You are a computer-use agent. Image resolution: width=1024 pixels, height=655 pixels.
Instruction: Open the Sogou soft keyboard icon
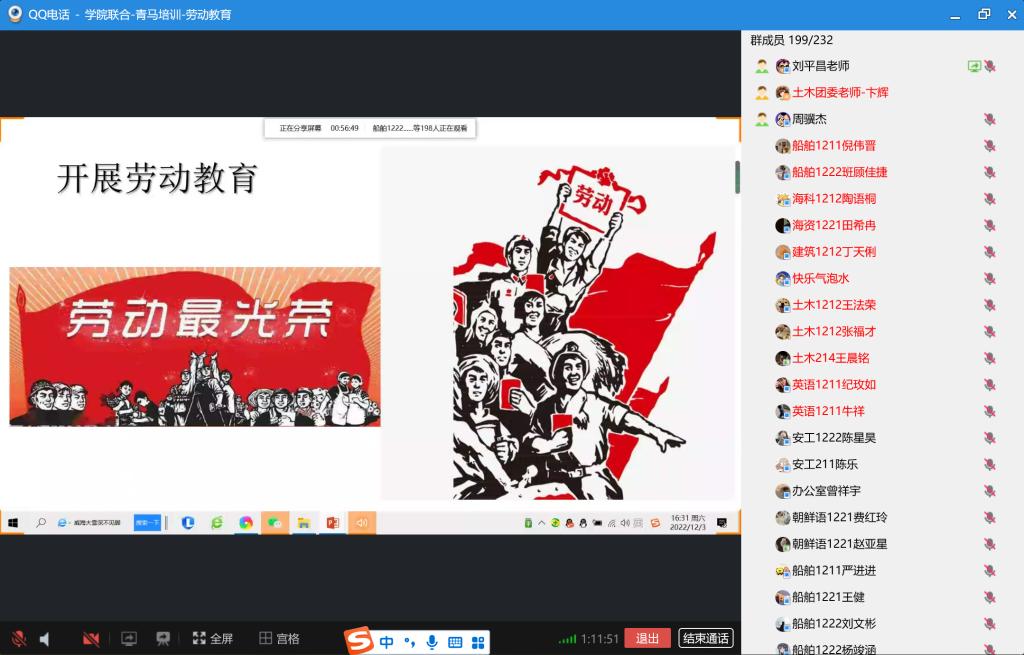click(455, 642)
